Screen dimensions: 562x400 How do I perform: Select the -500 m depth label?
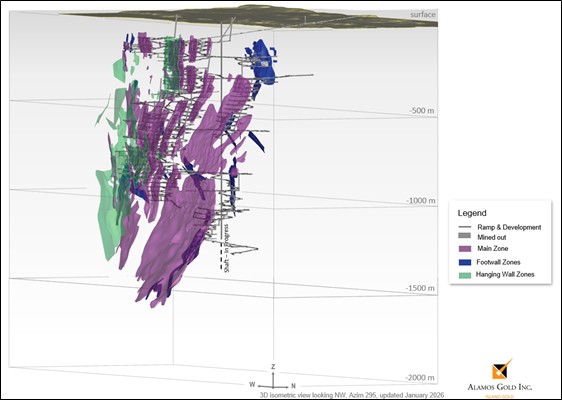tap(422, 110)
